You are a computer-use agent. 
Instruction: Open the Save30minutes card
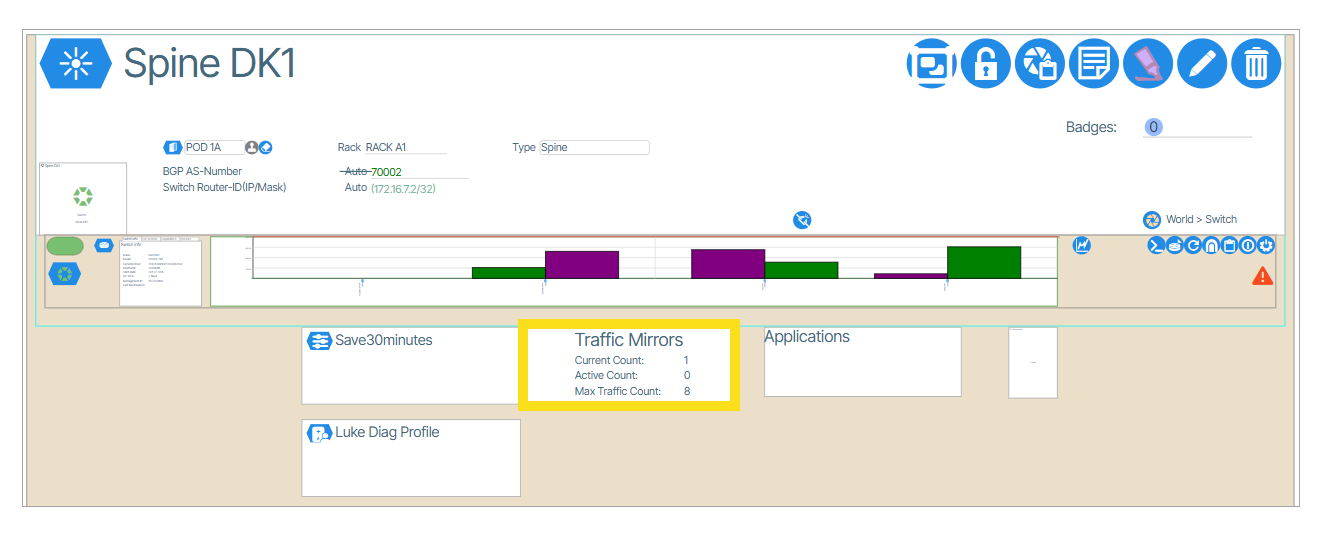(x=410, y=365)
